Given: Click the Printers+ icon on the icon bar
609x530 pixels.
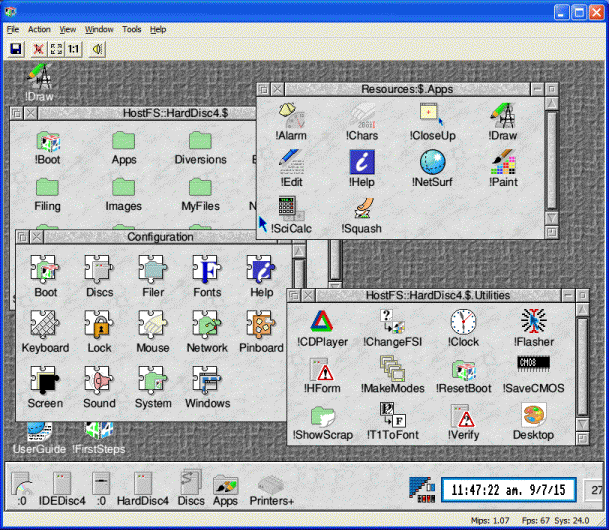Looking at the screenshot, I should point(271,490).
